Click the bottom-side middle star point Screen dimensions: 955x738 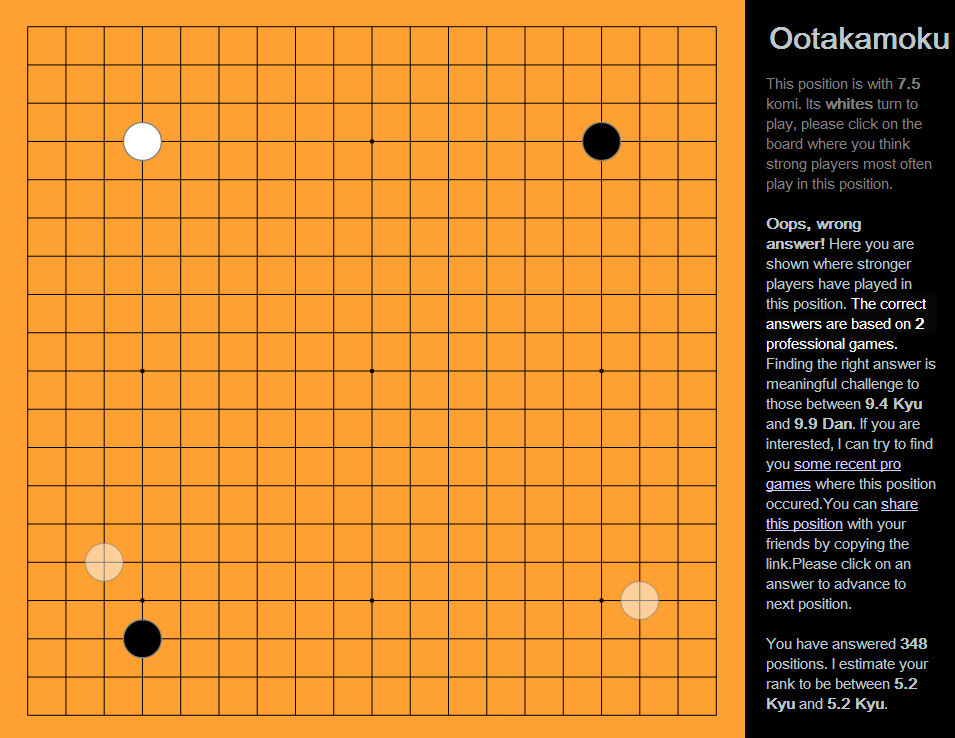pyautogui.click(x=372, y=600)
